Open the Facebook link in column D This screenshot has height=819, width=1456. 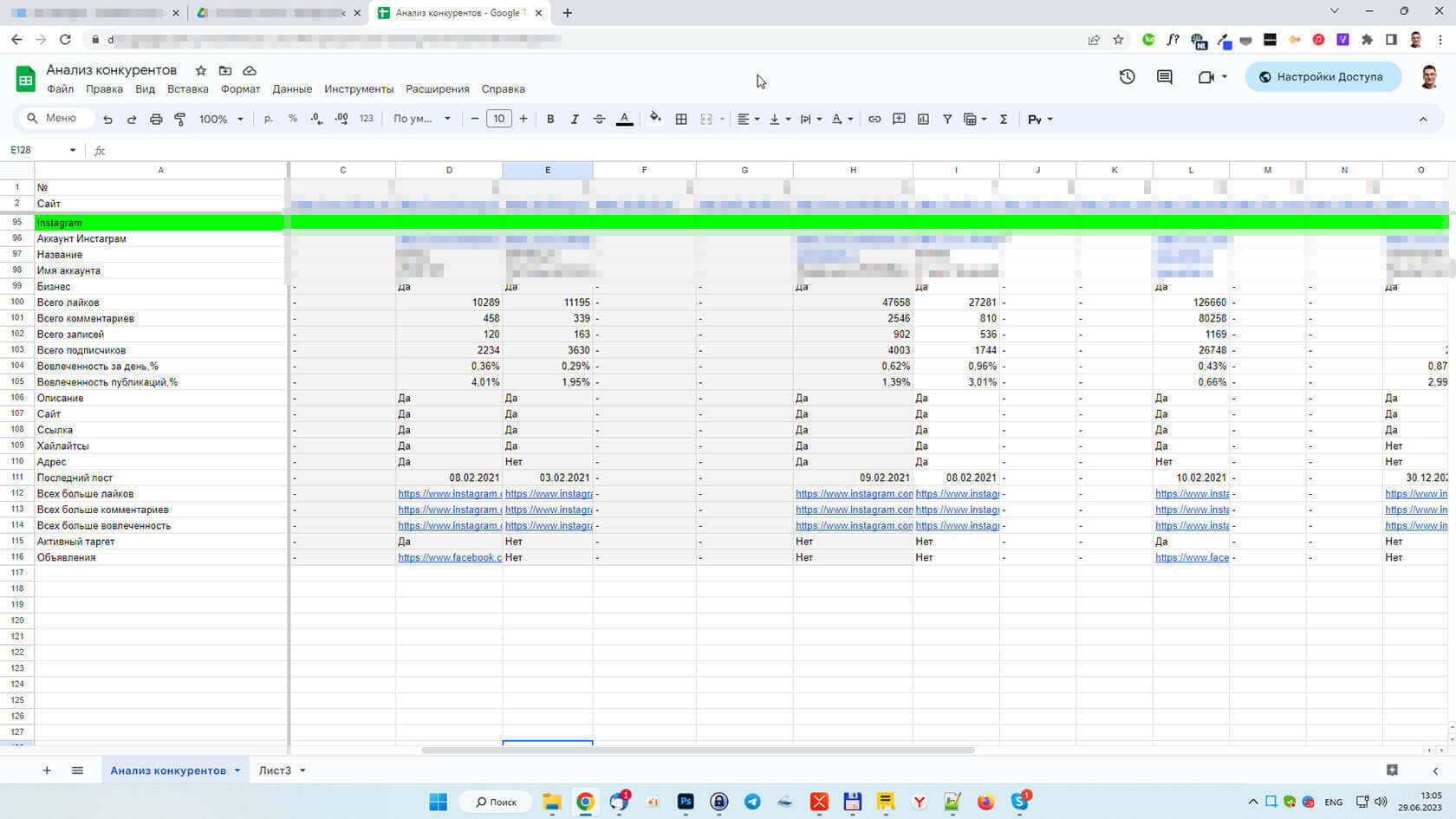(x=450, y=557)
